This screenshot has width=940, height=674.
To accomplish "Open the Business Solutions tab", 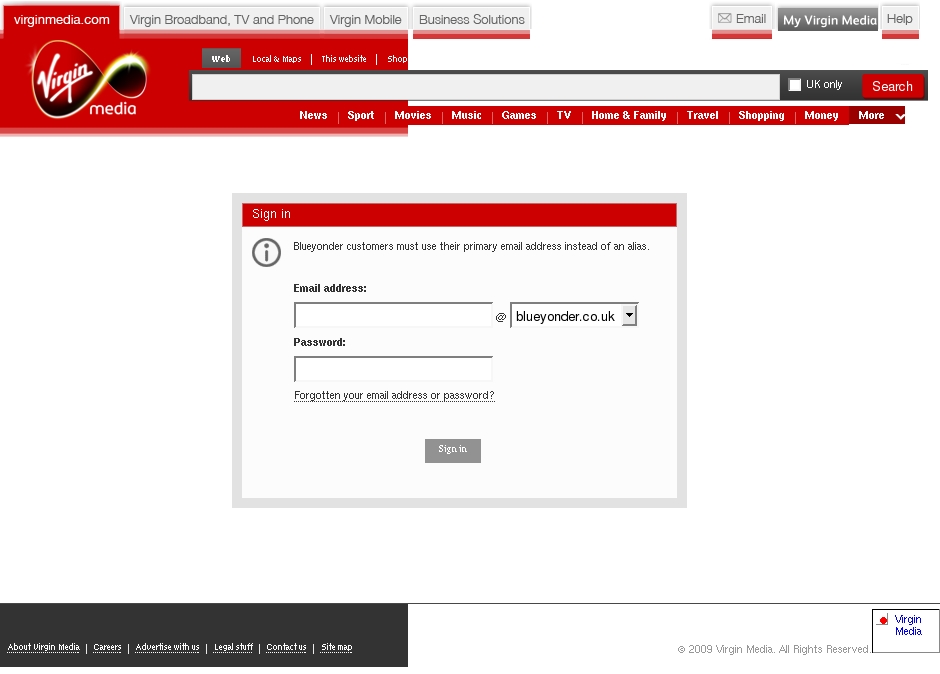I will (x=472, y=20).
